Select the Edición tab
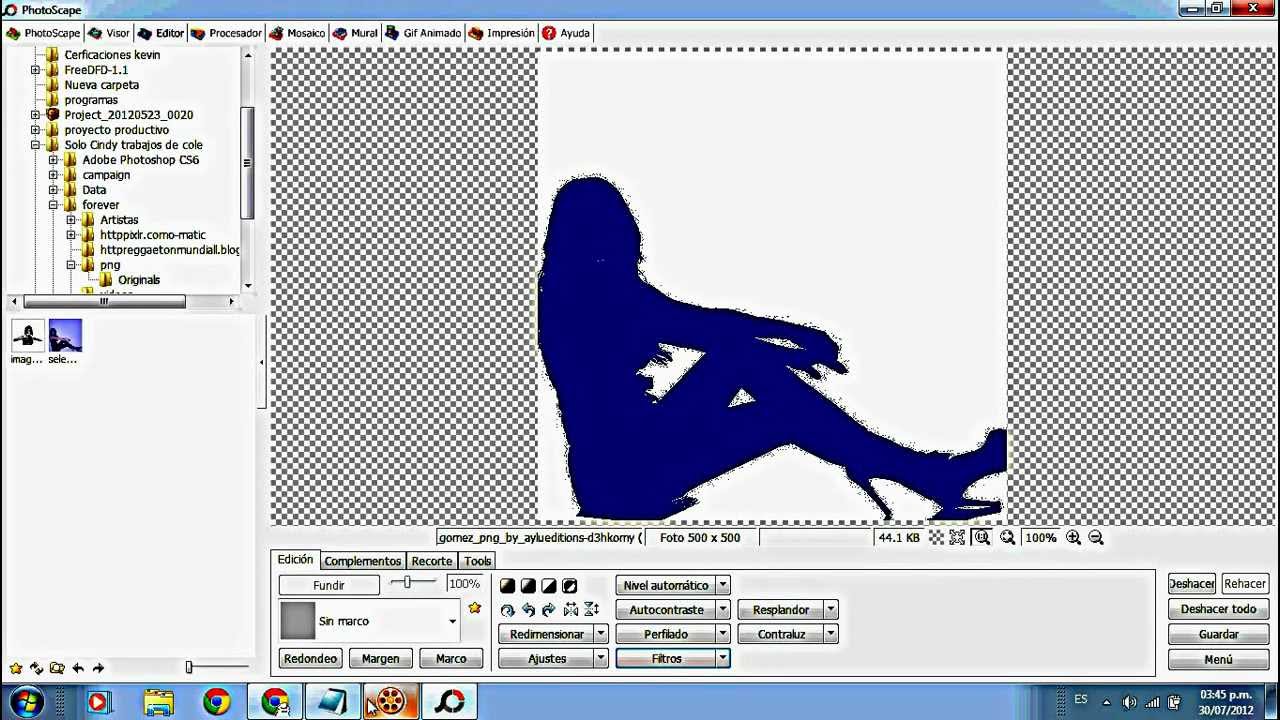The width and height of the screenshot is (1280, 720). point(295,560)
